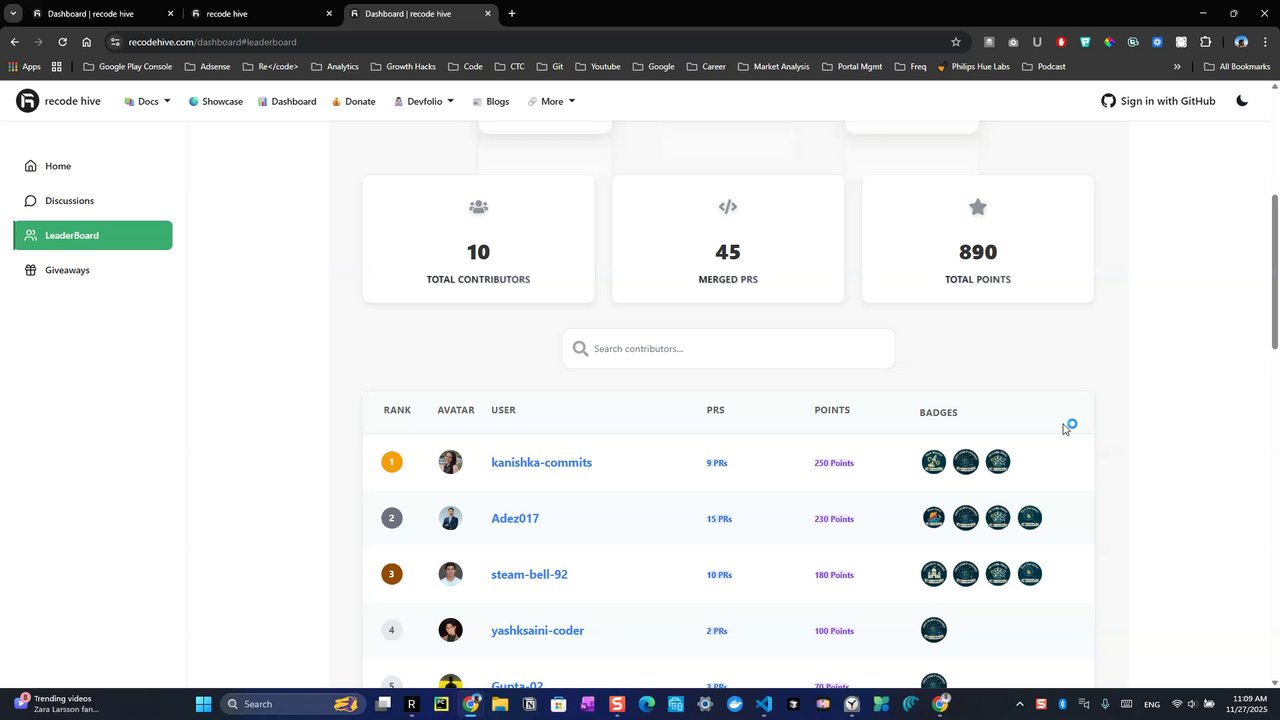Open the Chrome profile avatar
This screenshot has height=720, width=1280.
tap(1241, 42)
